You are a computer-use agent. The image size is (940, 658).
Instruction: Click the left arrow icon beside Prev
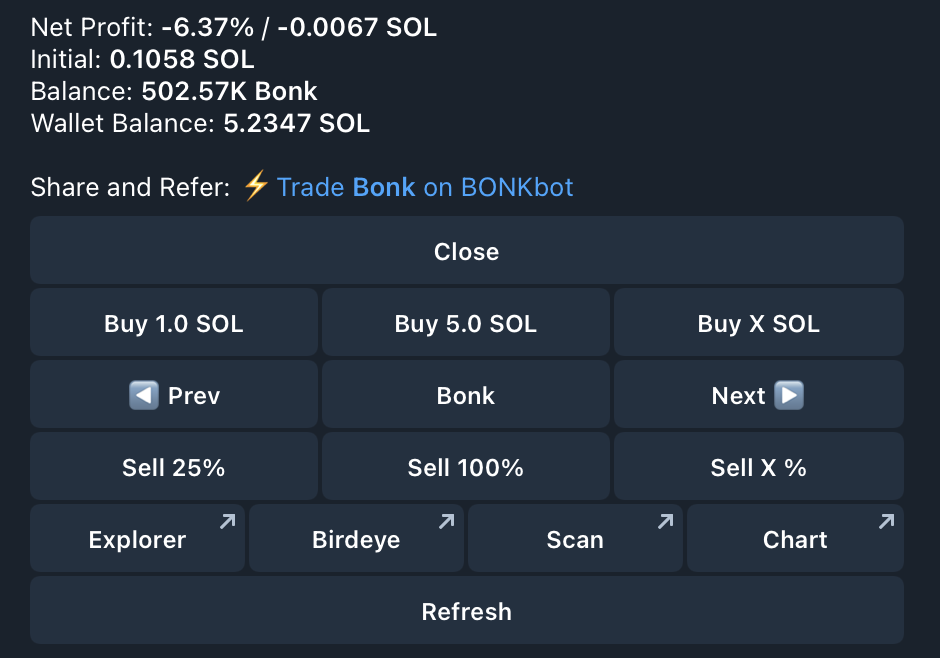click(x=144, y=396)
